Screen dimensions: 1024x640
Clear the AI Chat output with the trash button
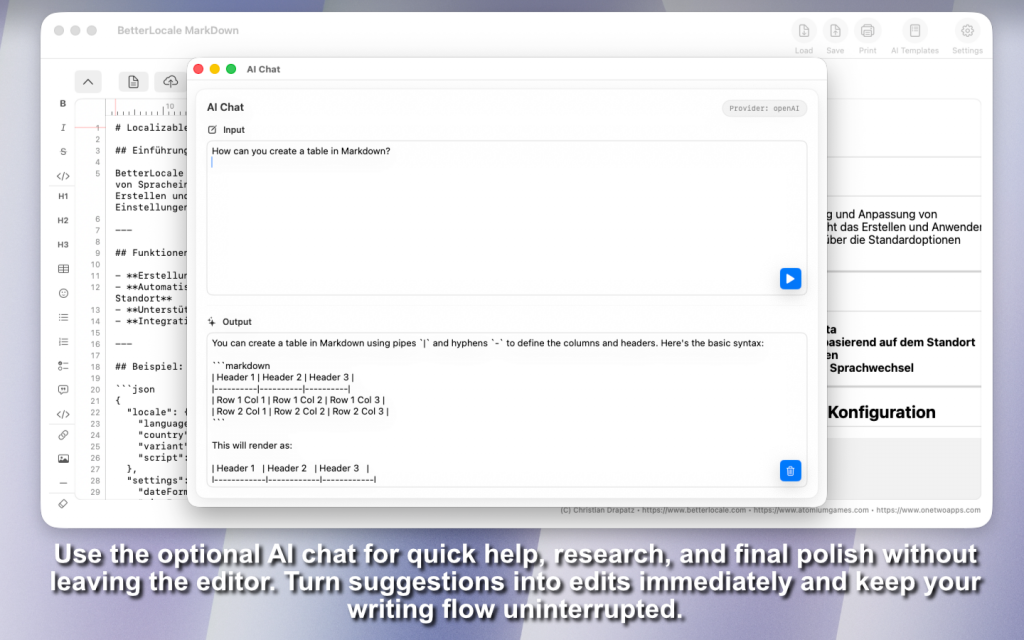click(790, 470)
